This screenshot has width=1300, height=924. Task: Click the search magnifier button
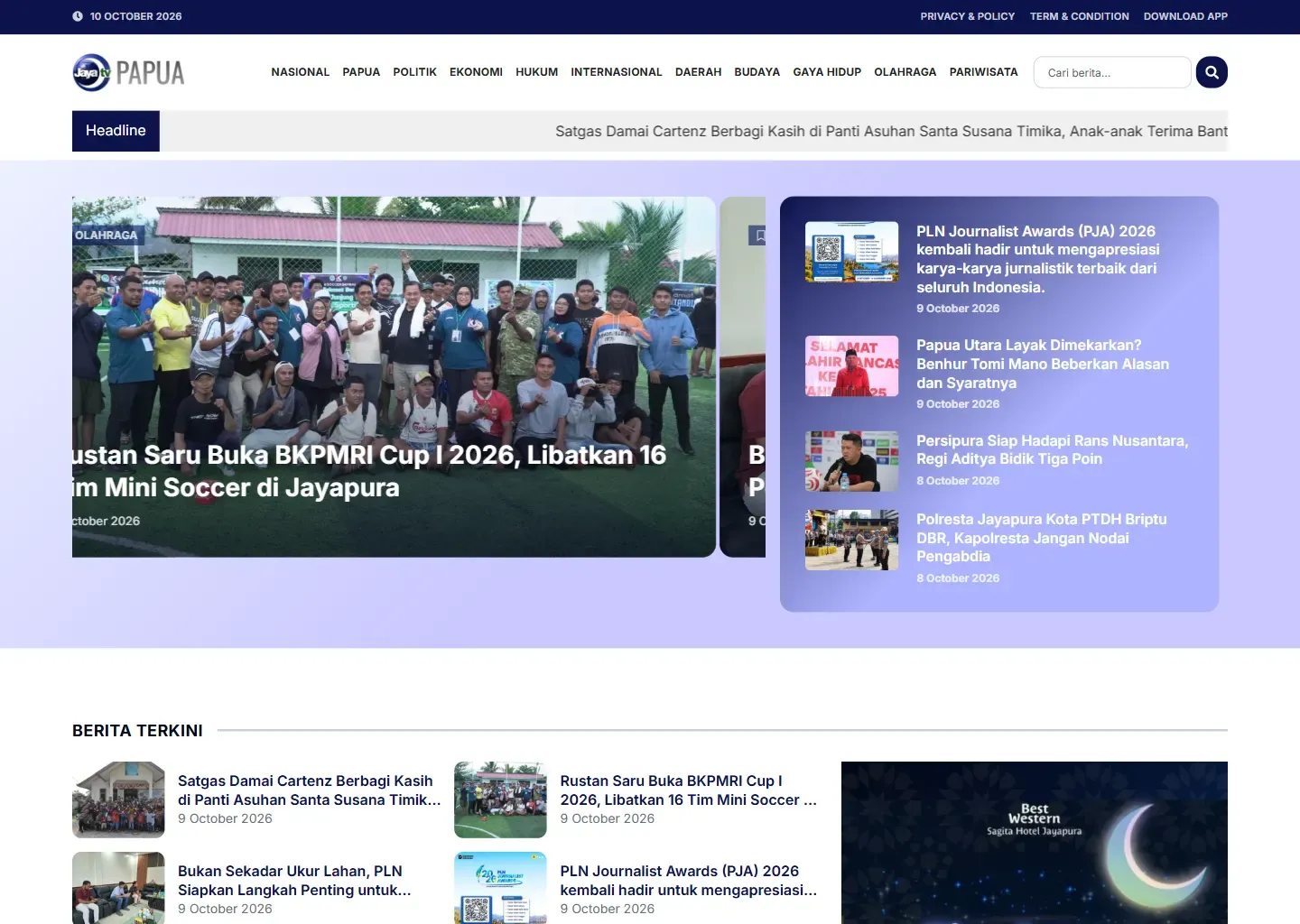[x=1212, y=72]
